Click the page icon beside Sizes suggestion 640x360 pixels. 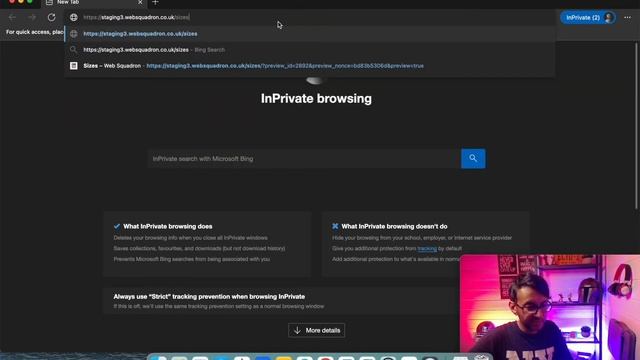(73, 66)
